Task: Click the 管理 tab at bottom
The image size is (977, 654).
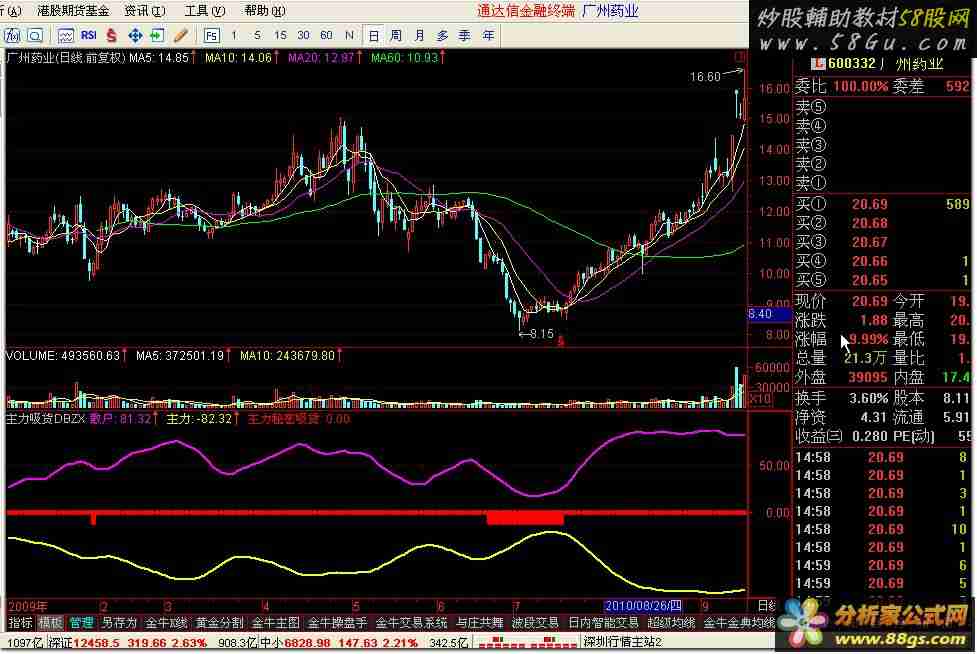Action: [x=81, y=622]
